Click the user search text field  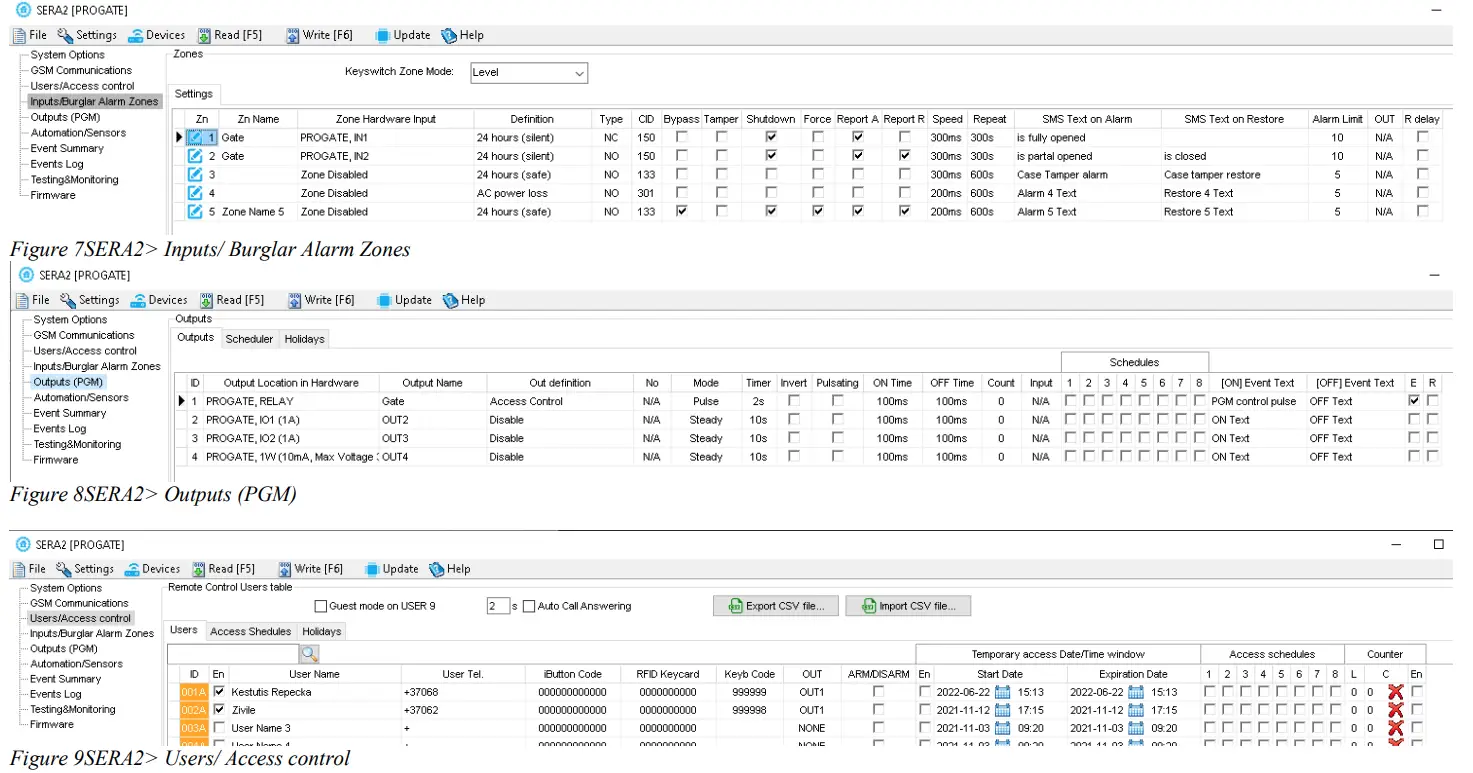pyautogui.click(x=232, y=654)
